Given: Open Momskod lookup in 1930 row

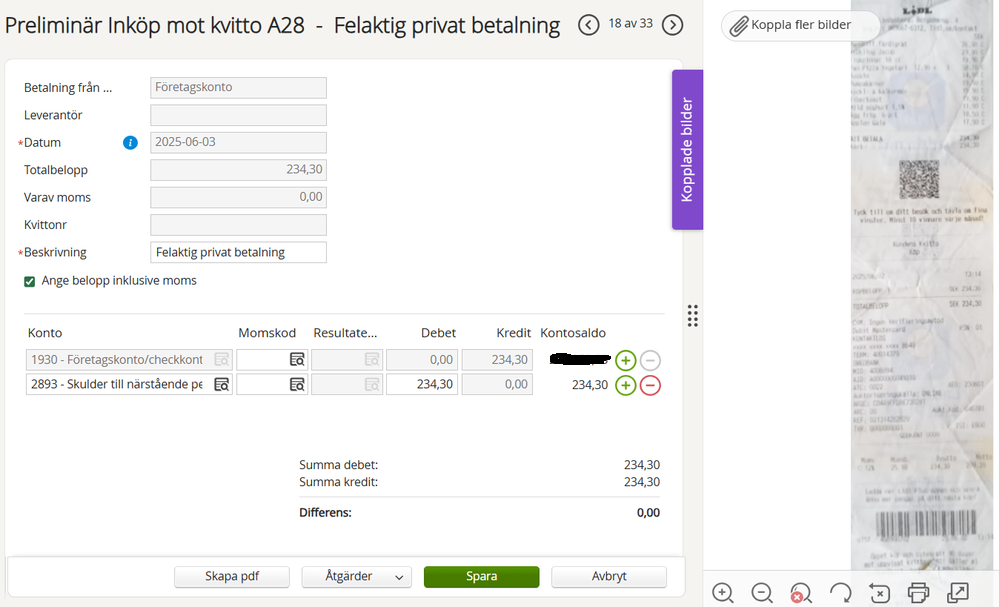Looking at the screenshot, I should point(297,360).
